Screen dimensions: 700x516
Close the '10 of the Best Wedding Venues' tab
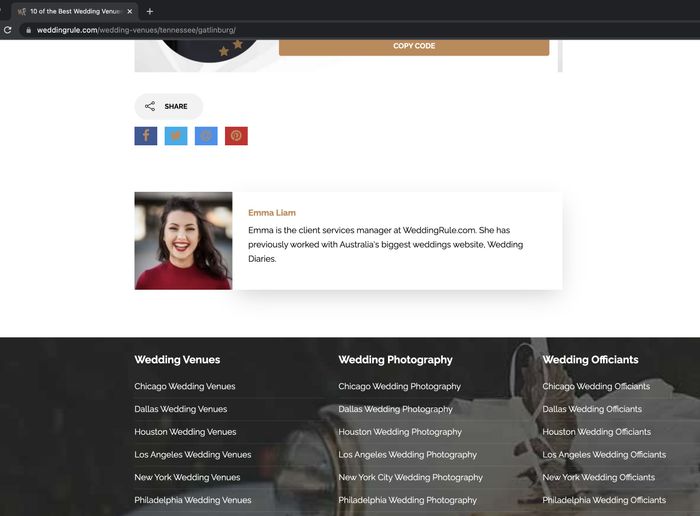pyautogui.click(x=129, y=12)
